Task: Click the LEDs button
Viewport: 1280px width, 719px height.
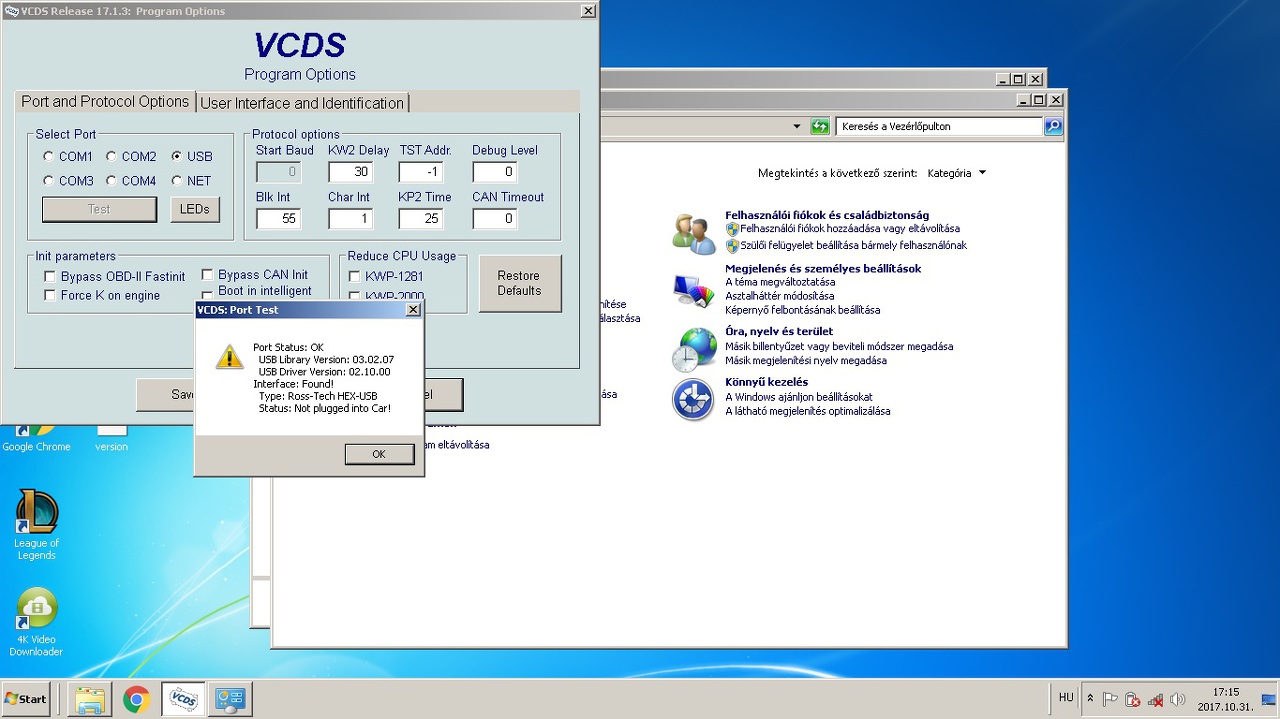Action: point(195,209)
